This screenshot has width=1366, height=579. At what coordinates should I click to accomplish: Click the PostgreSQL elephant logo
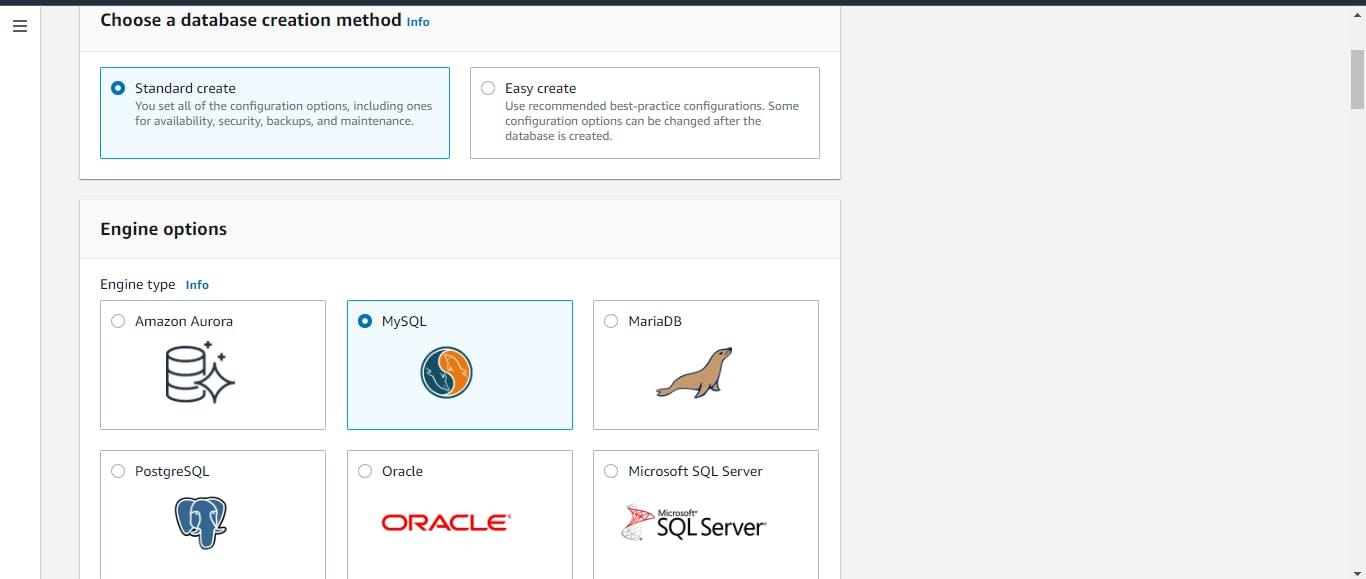point(200,522)
